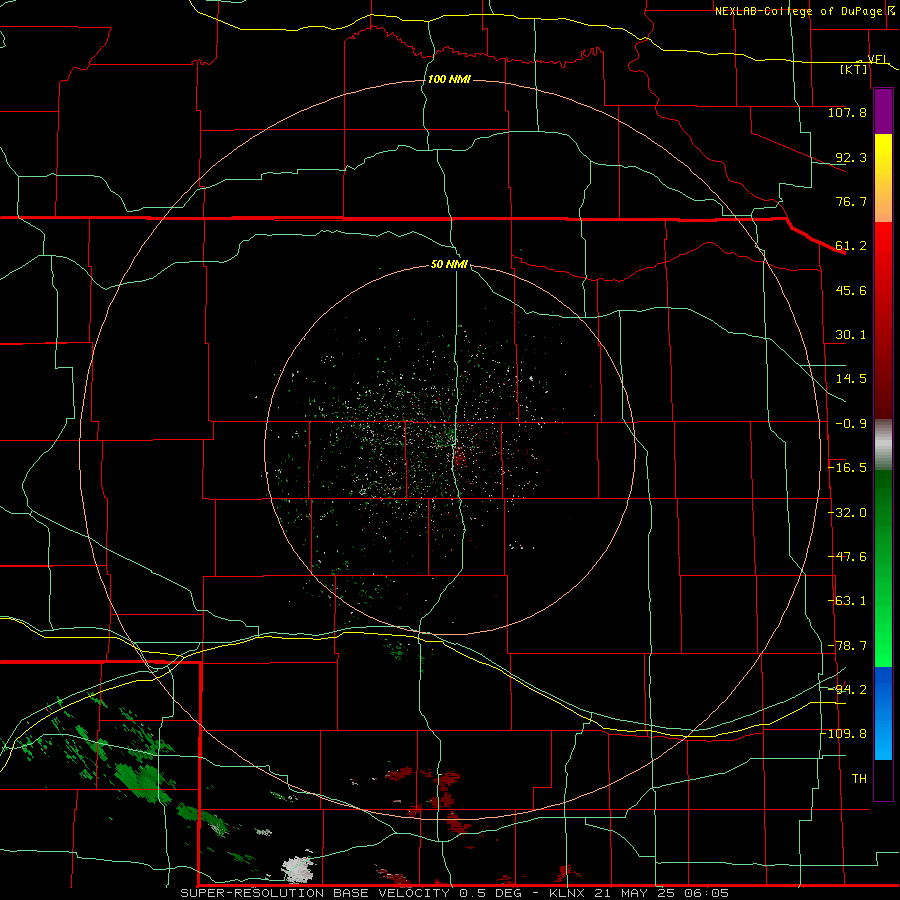This screenshot has width=900, height=900.
Task: Click the 76.7 scale value
Action: point(851,201)
